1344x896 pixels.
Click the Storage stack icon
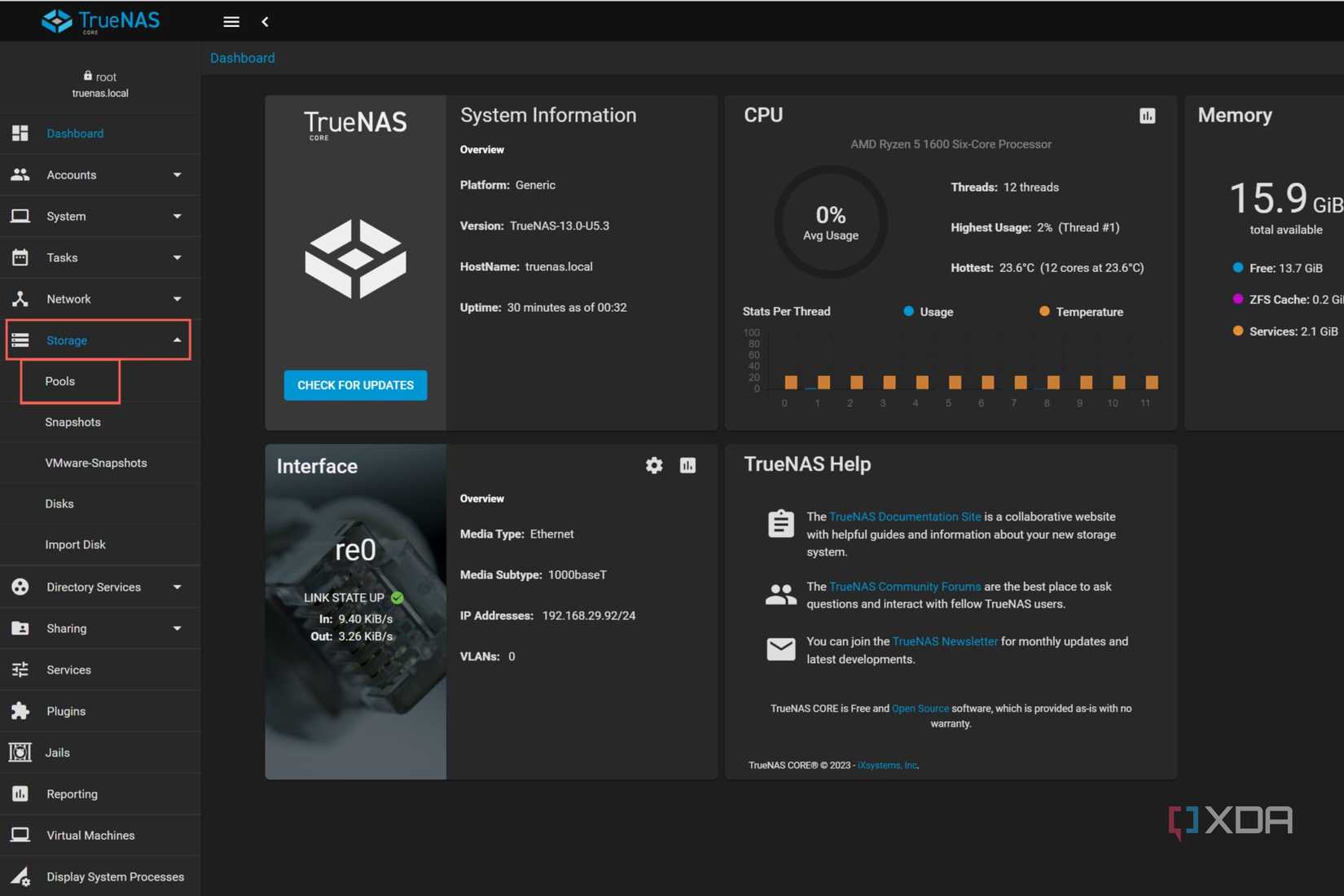(x=20, y=340)
